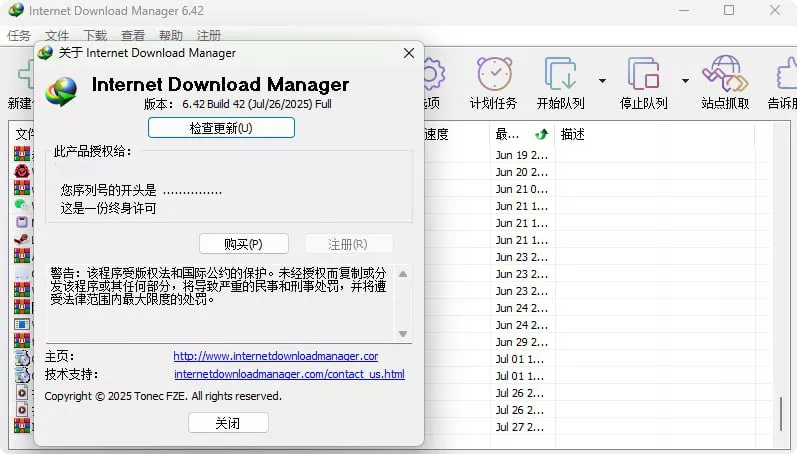Open the 文件 menu
Viewport: 797px width, 454px height.
(57, 35)
